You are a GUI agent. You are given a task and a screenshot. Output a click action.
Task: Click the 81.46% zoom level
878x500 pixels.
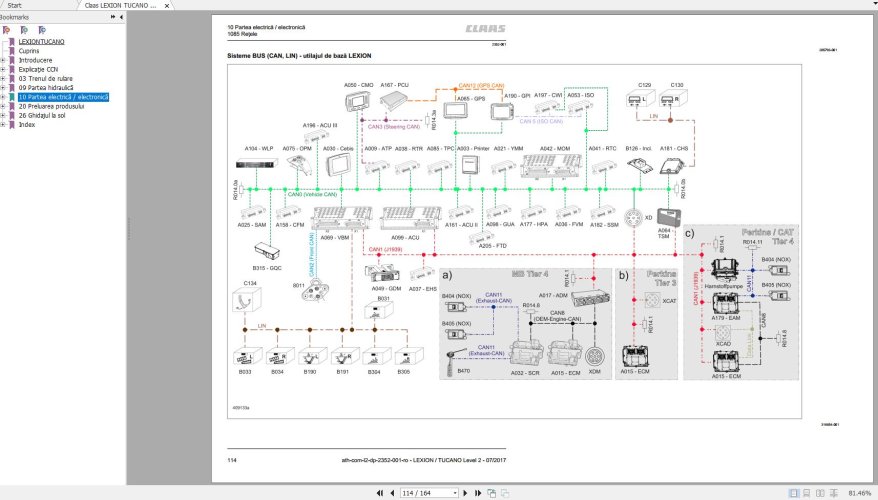[860, 493]
